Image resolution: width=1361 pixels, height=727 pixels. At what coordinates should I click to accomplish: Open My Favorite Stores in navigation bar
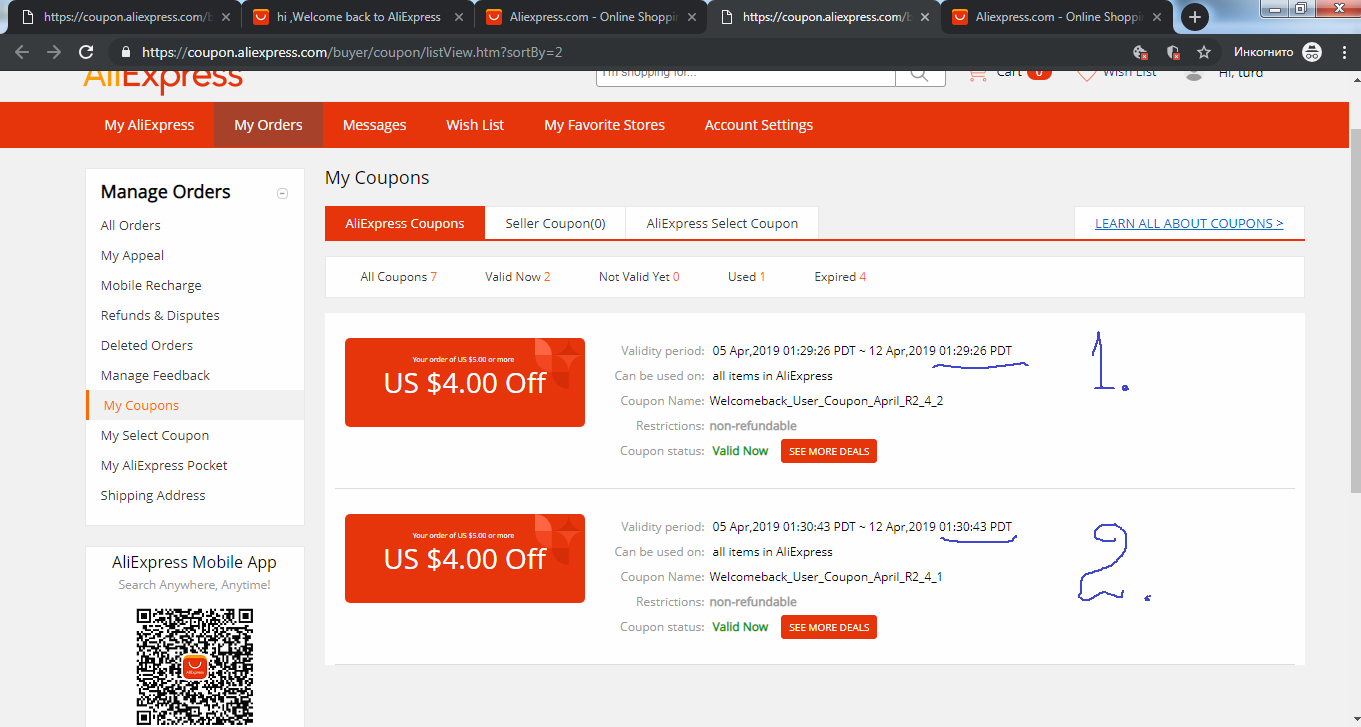point(604,125)
